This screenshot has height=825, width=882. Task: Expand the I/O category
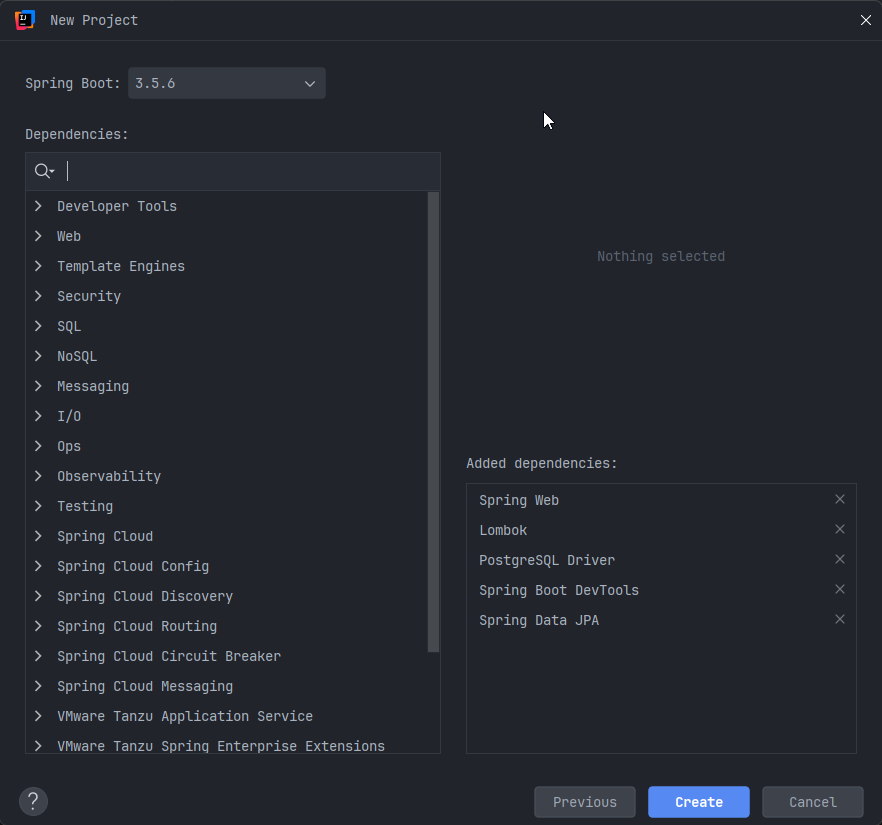[x=38, y=416]
